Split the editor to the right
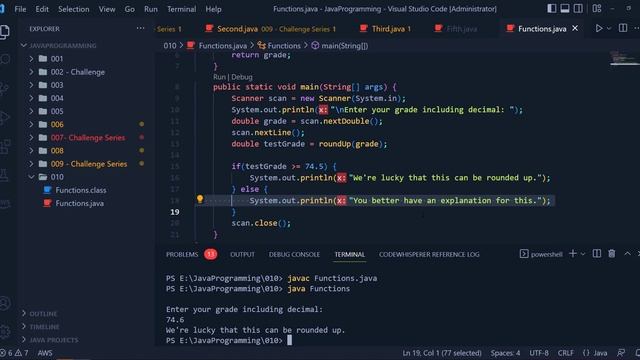The image size is (640, 360). (623, 28)
